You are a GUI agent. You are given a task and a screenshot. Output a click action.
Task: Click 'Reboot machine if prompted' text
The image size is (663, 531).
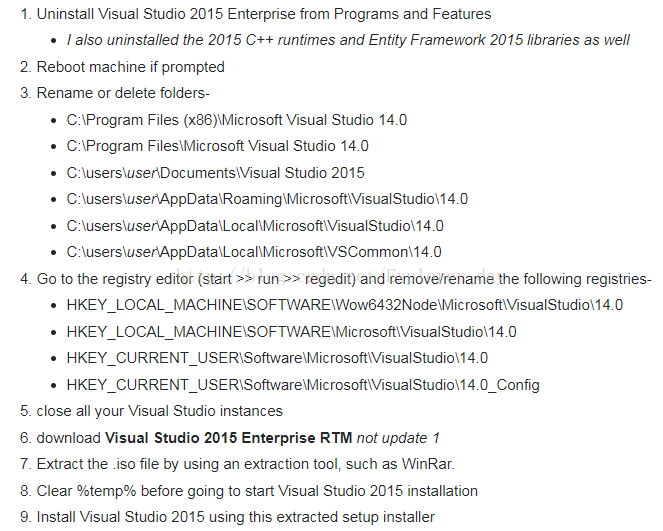[x=131, y=67]
